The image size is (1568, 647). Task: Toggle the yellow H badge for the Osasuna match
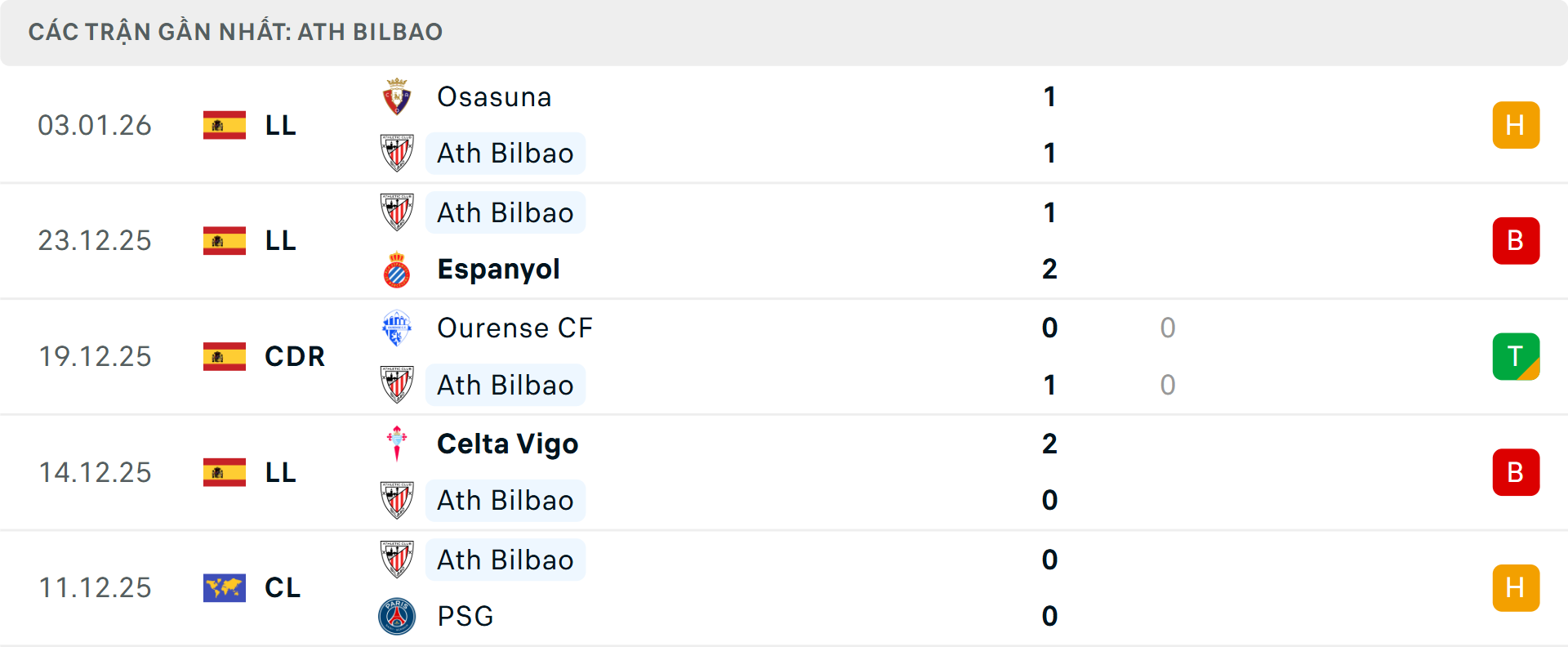1517,125
